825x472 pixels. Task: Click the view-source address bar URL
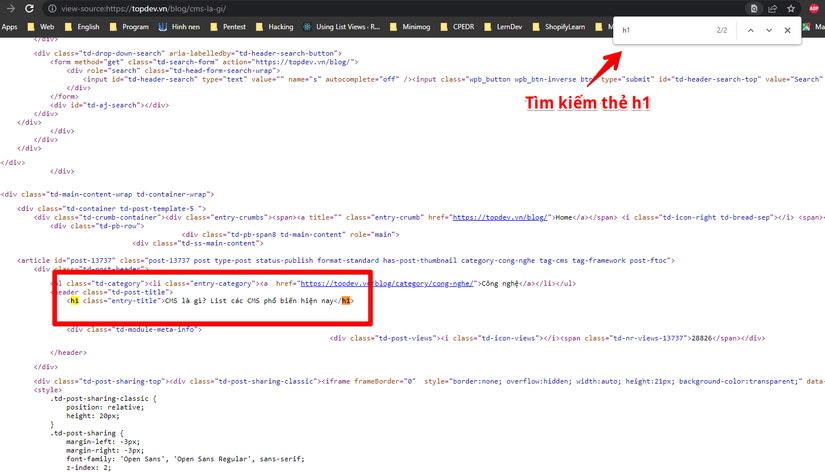point(143,8)
